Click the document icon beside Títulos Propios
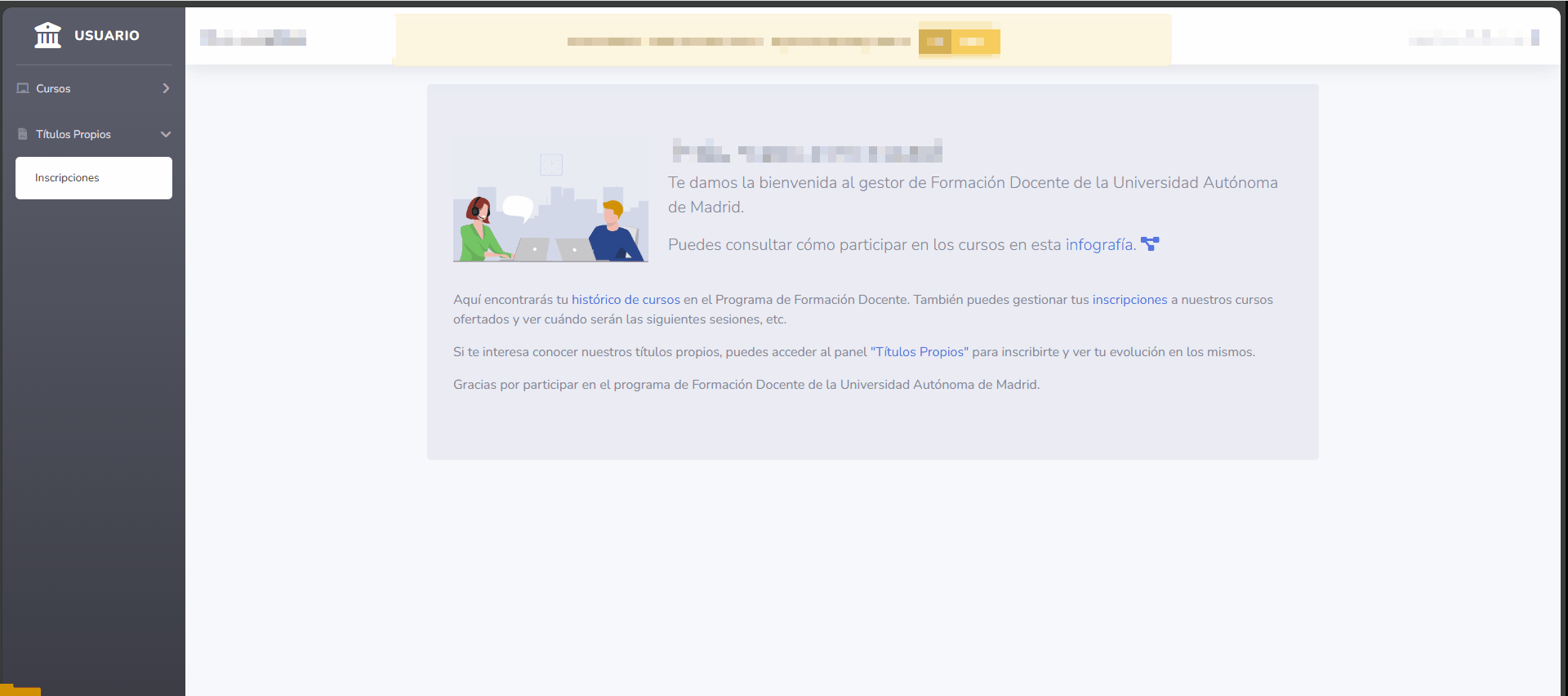Image resolution: width=1568 pixels, height=696 pixels. pos(23,134)
